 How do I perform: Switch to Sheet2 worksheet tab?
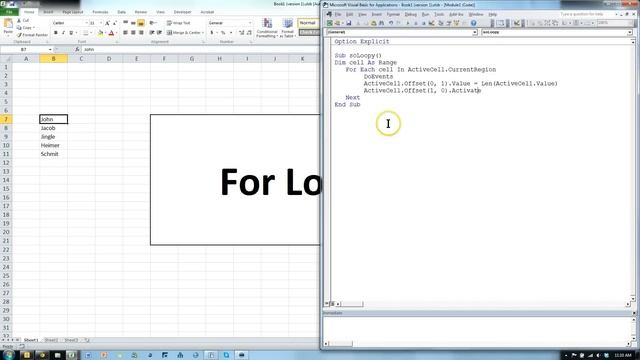51,340
